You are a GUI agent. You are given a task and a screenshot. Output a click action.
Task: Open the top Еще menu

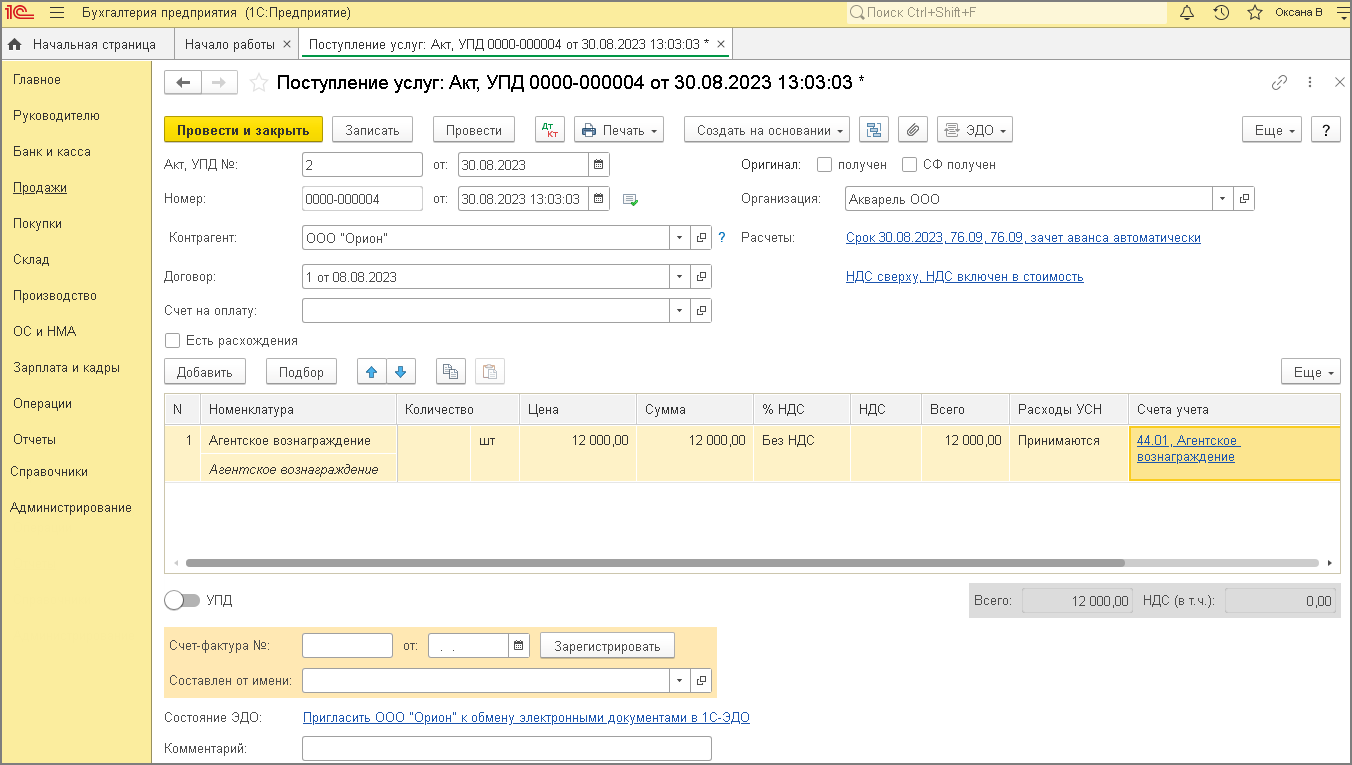point(1272,130)
